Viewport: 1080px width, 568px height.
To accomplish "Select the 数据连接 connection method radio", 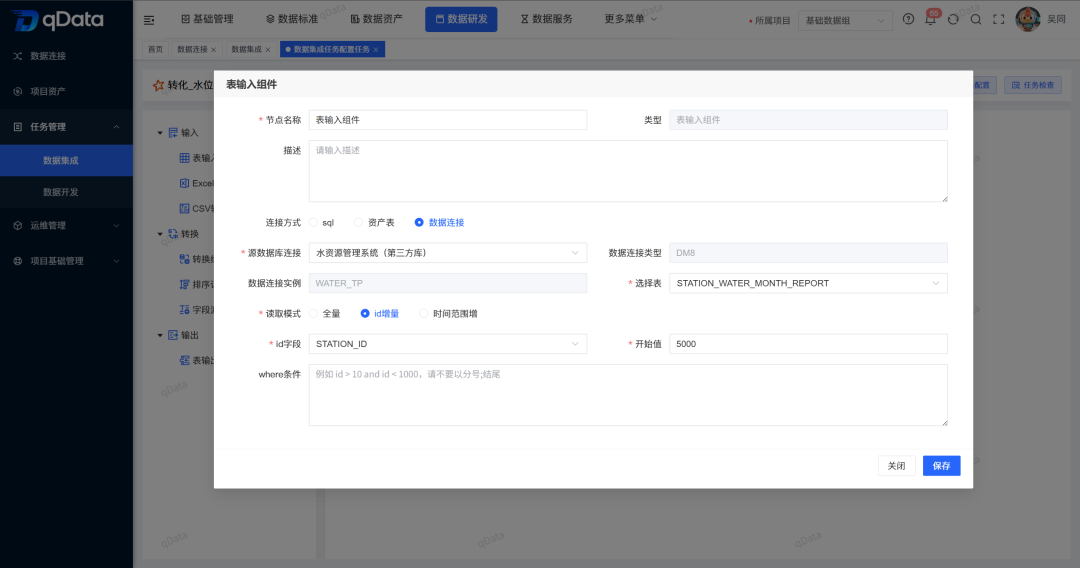I will pyautogui.click(x=419, y=222).
